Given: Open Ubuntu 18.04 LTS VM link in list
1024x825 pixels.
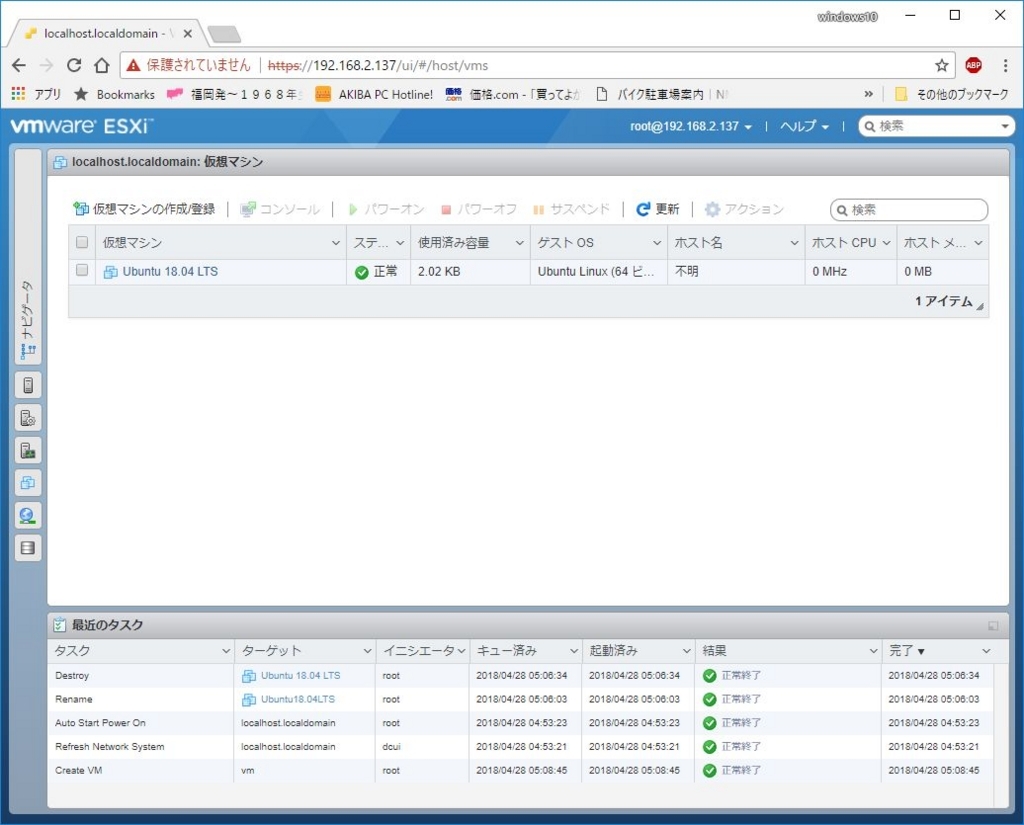Looking at the screenshot, I should [170, 271].
